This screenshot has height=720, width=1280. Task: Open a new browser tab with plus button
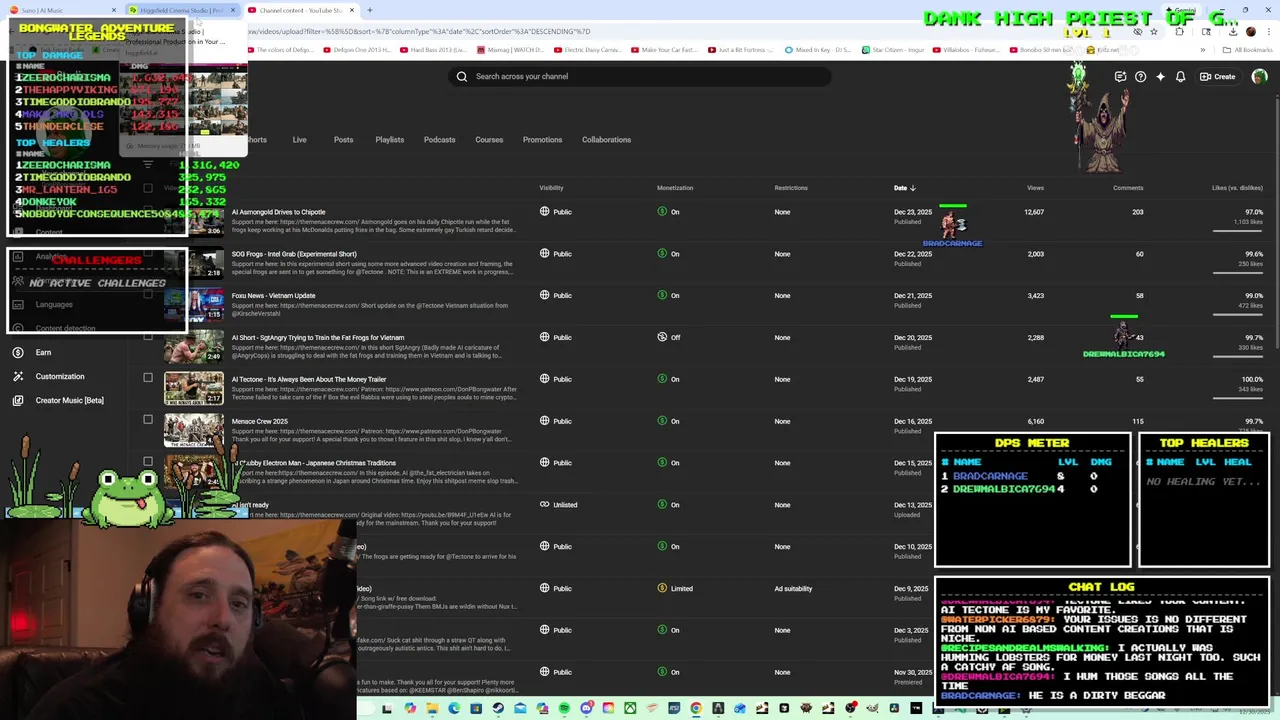(x=369, y=10)
